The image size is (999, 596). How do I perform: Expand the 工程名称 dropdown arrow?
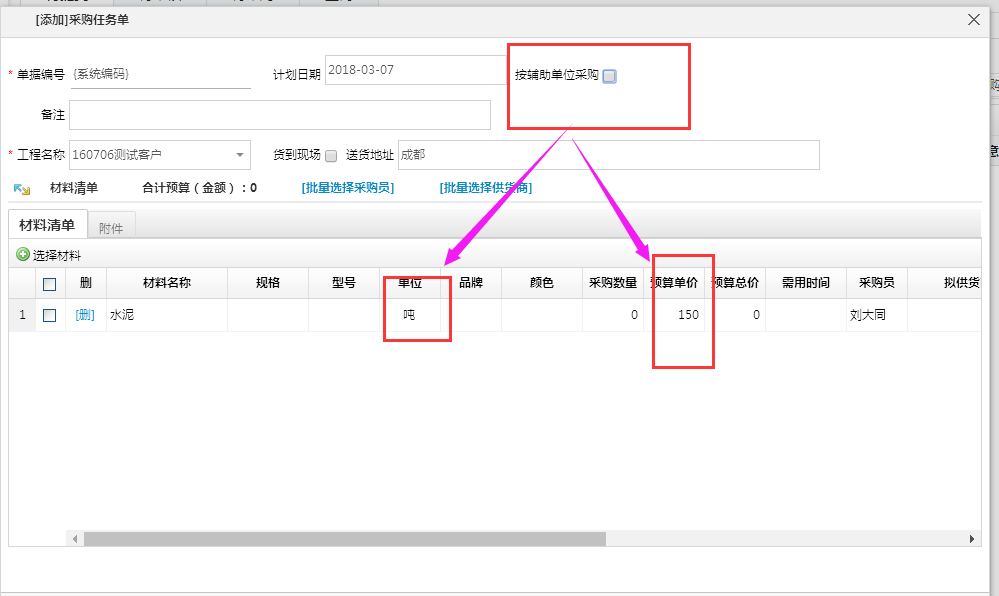(240, 155)
